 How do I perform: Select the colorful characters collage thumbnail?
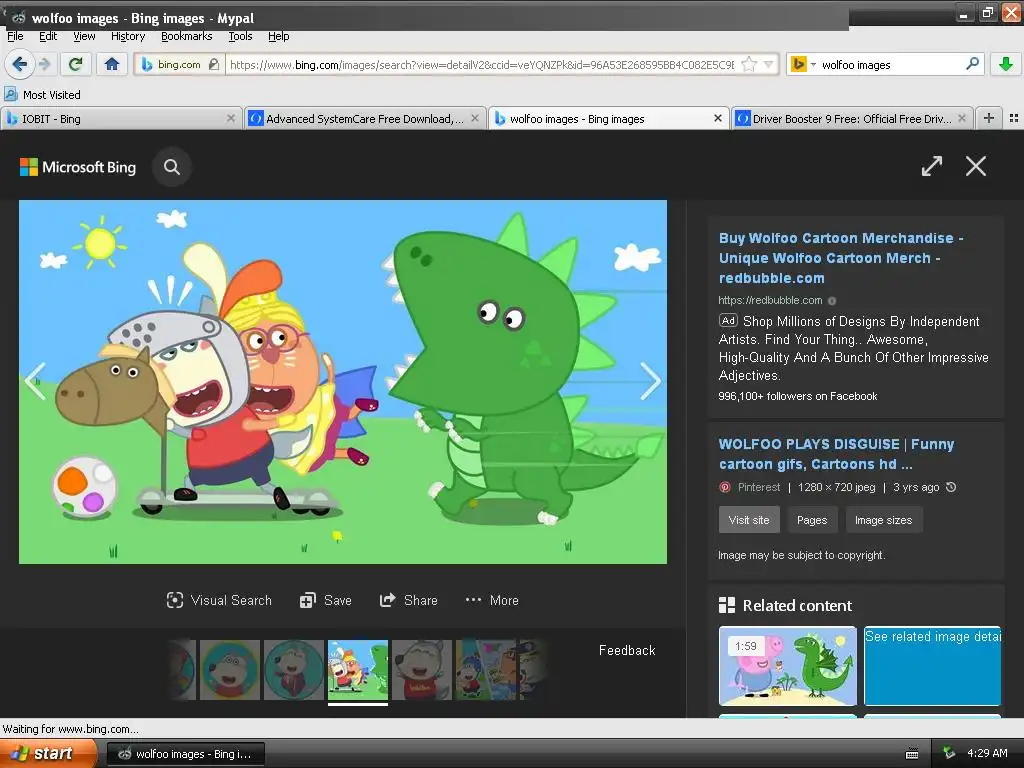486,670
